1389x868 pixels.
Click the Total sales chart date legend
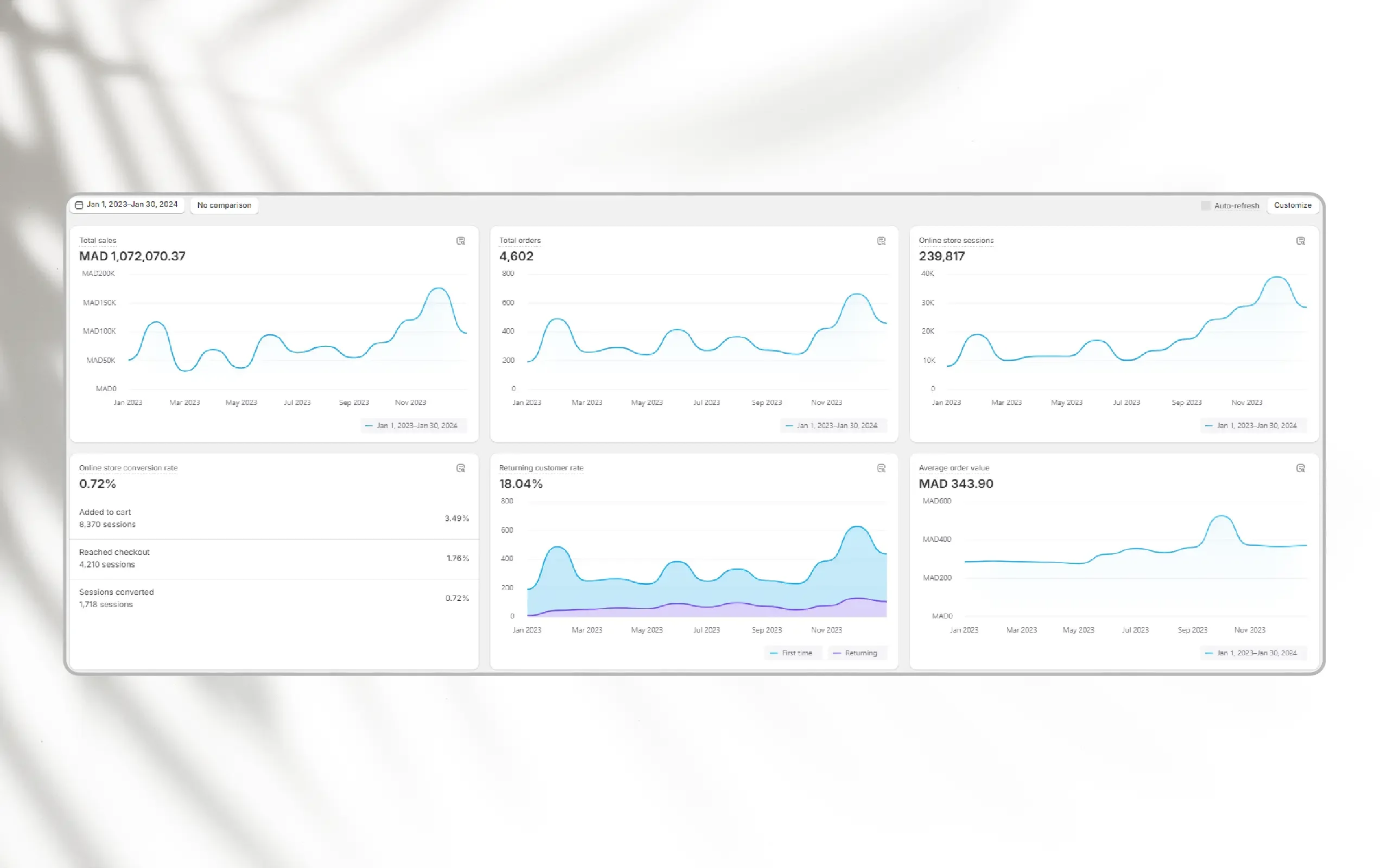pyautogui.click(x=413, y=425)
